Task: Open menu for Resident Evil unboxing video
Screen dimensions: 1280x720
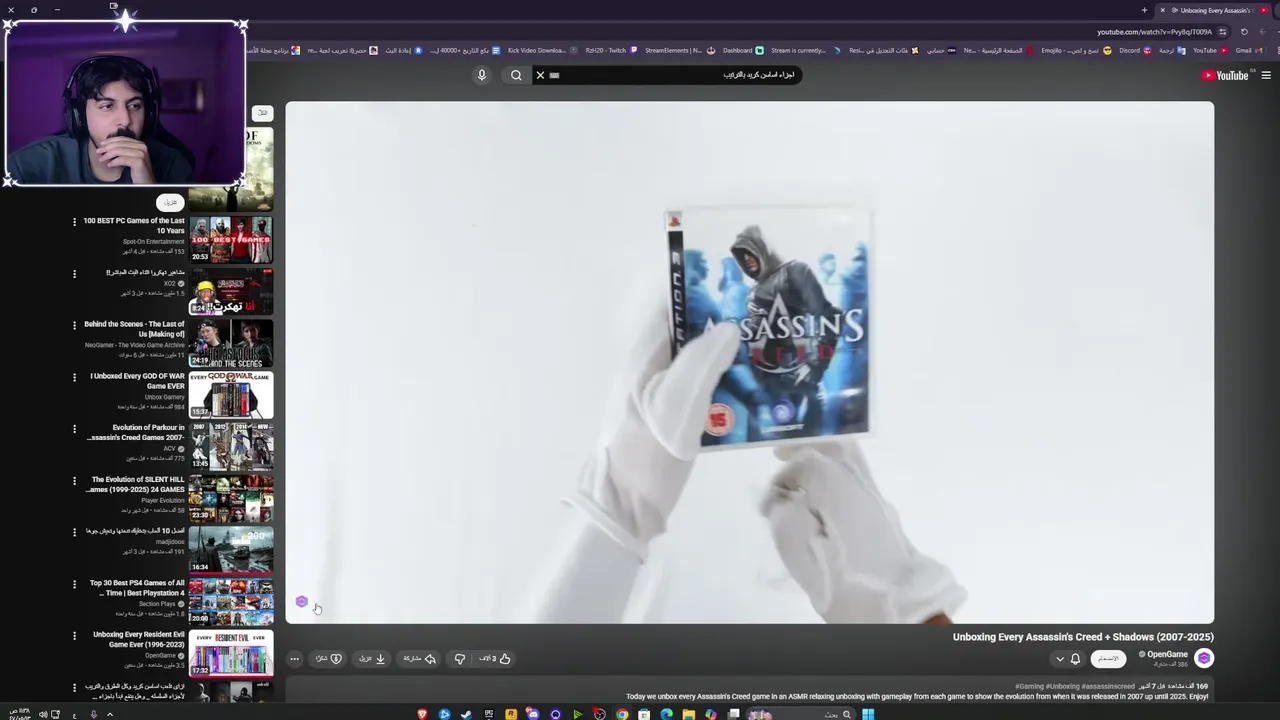Action: tap(74, 636)
